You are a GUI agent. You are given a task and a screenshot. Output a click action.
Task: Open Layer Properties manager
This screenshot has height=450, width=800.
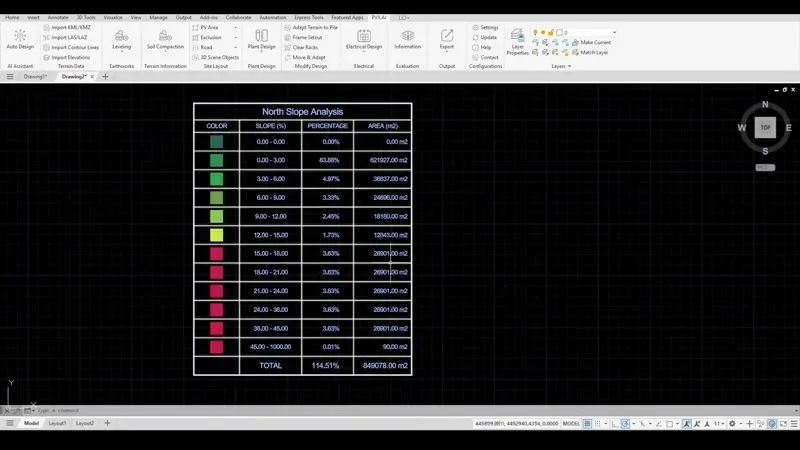coord(517,42)
